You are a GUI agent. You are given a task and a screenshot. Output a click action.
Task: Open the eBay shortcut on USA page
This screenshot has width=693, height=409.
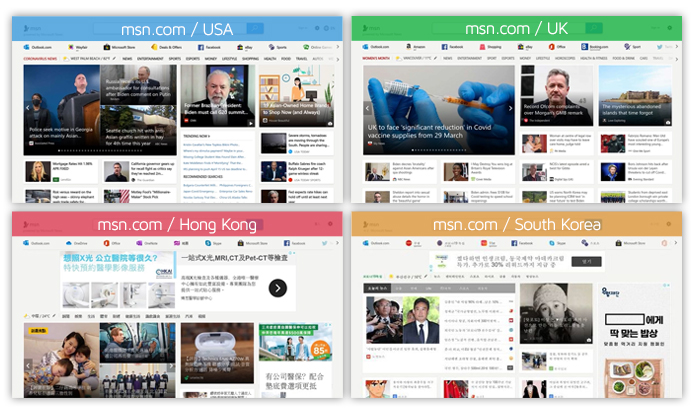[x=245, y=47]
